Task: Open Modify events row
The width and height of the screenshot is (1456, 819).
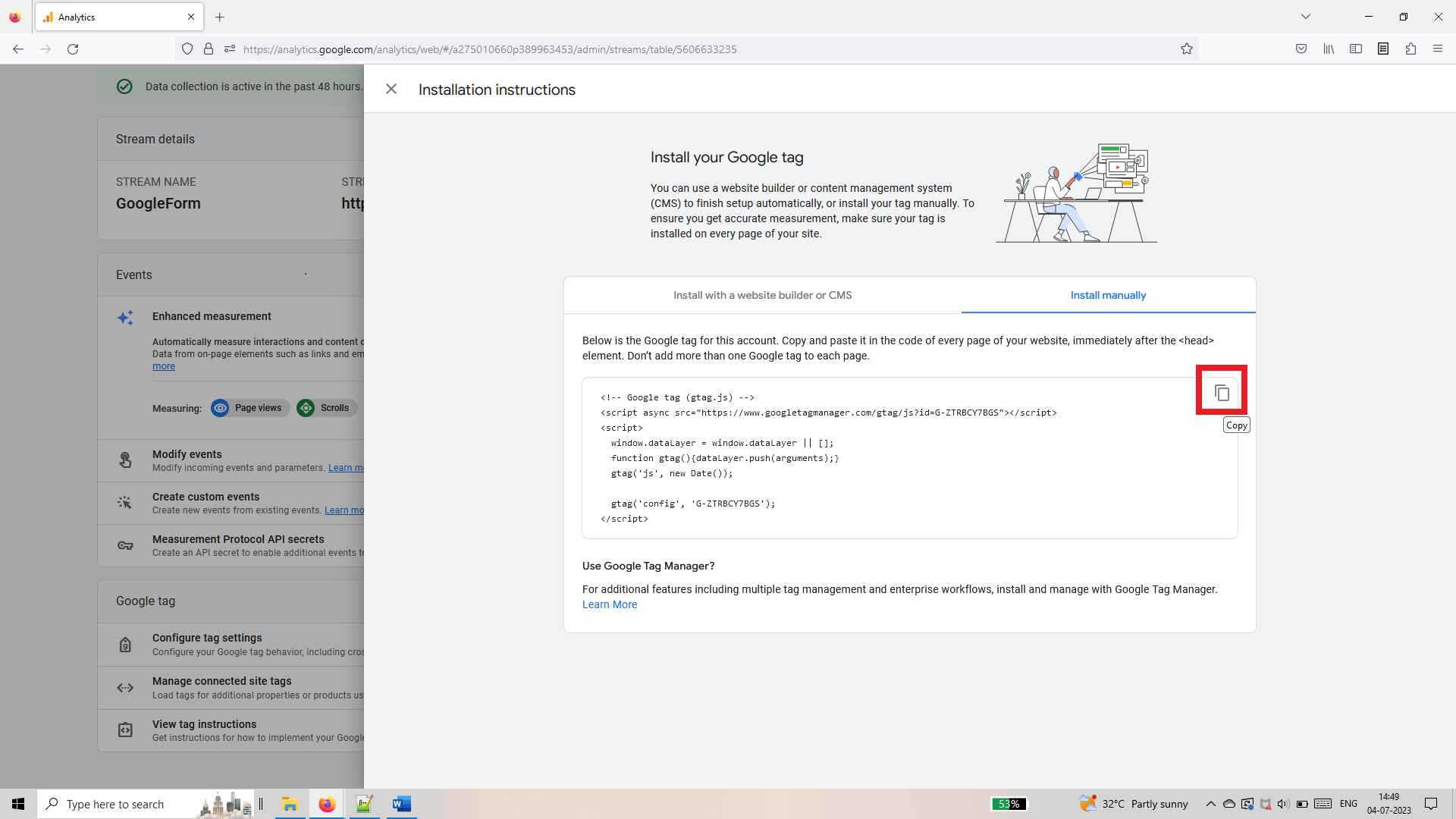Action: click(x=231, y=460)
